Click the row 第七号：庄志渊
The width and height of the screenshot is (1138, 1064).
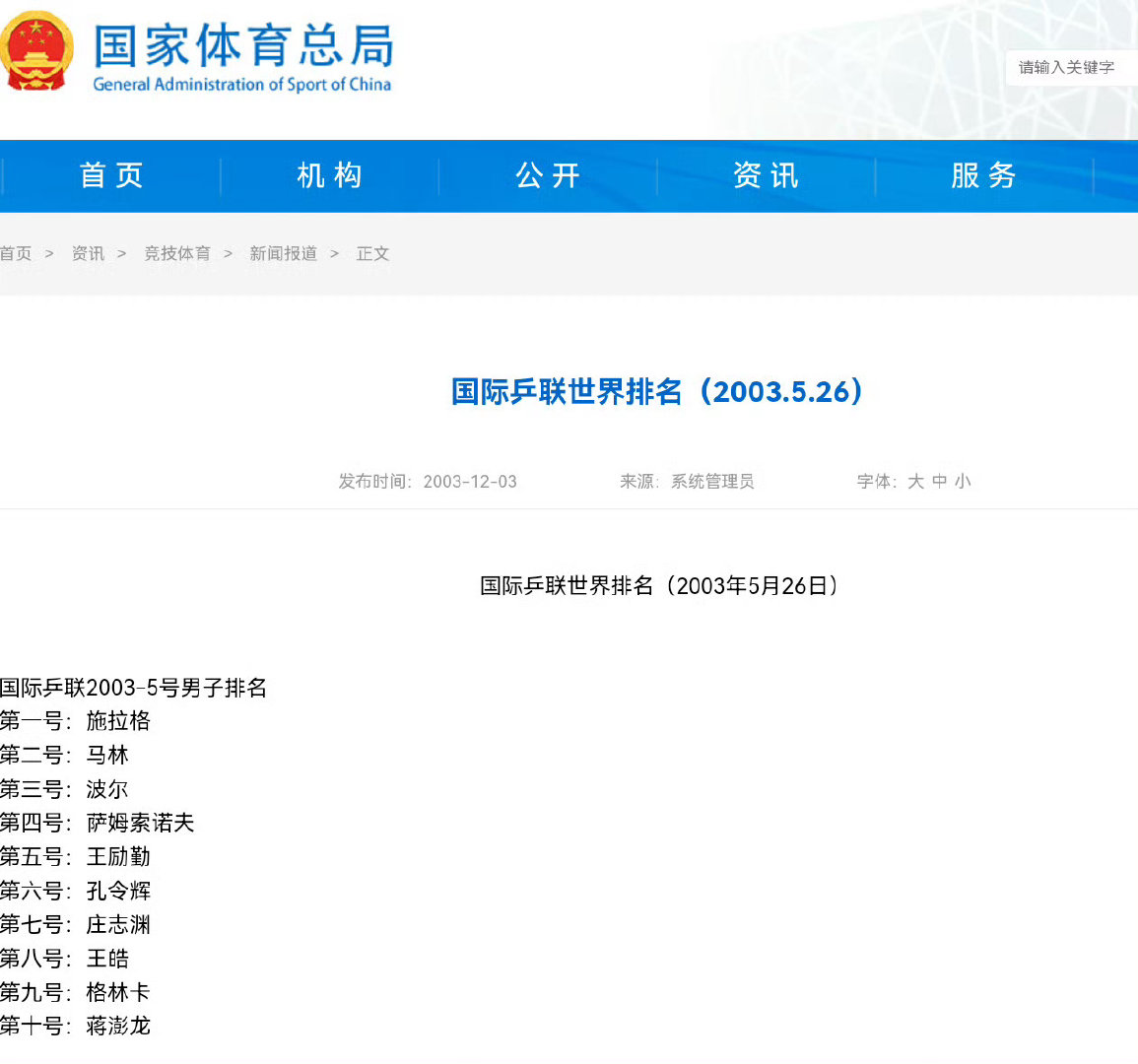76,925
